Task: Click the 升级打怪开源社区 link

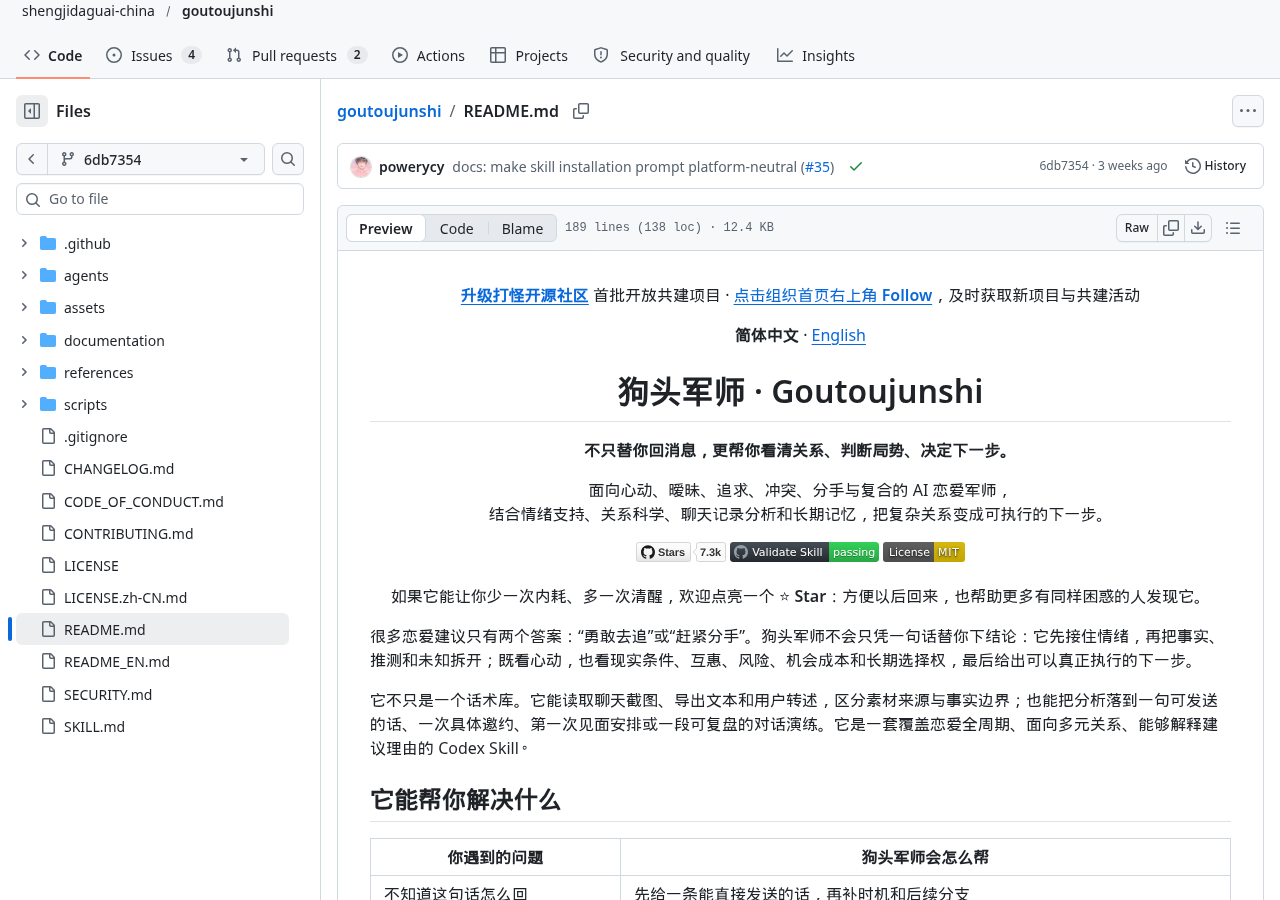Action: click(525, 295)
